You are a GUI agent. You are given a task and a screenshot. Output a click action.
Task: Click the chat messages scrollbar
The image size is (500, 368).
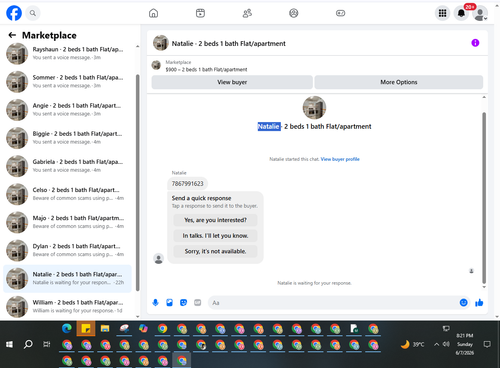click(484, 198)
